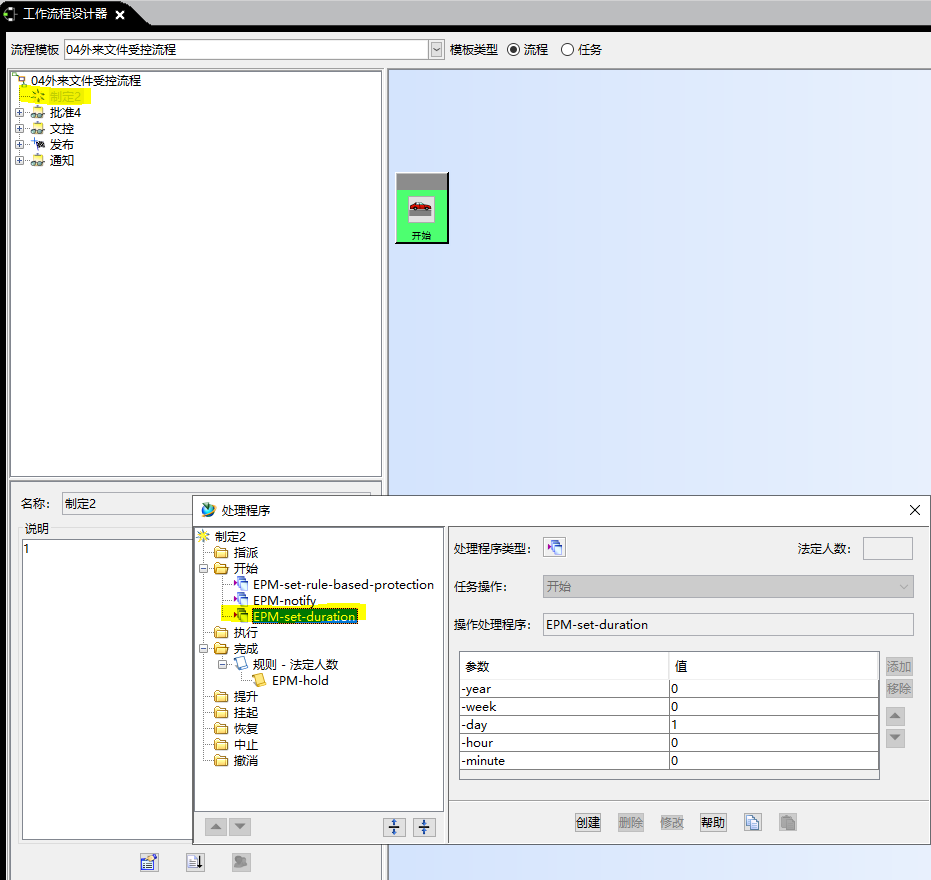Click the 创建 button
The height and width of the screenshot is (880, 931).
588,822
